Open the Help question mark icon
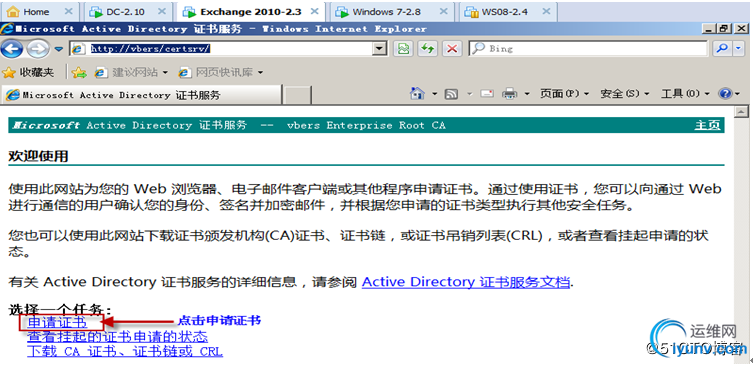753x365 pixels. (729, 94)
